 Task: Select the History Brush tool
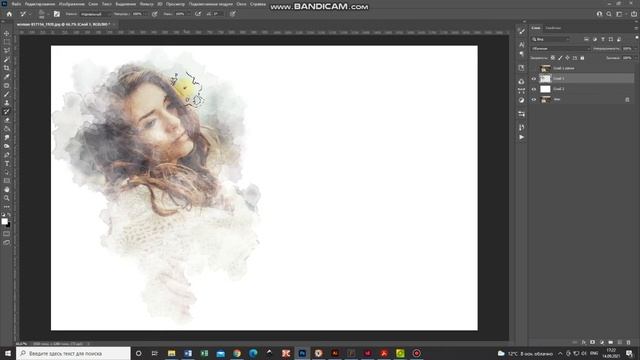coord(7,111)
